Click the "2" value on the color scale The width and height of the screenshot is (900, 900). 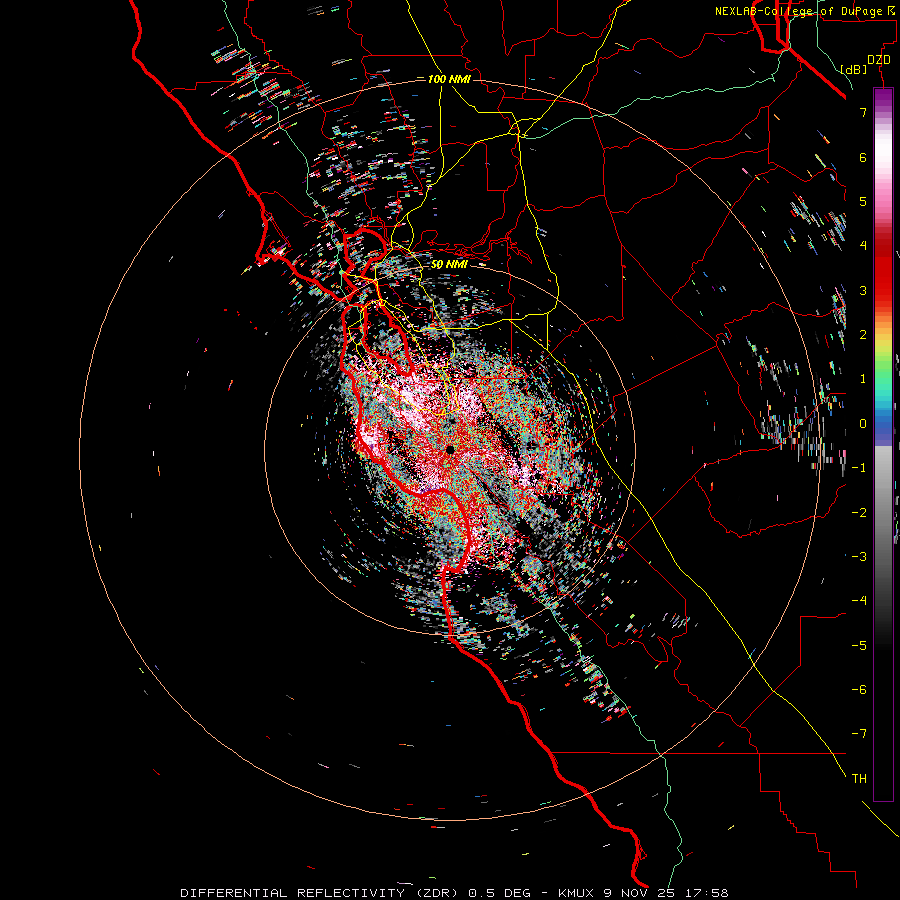(863, 335)
